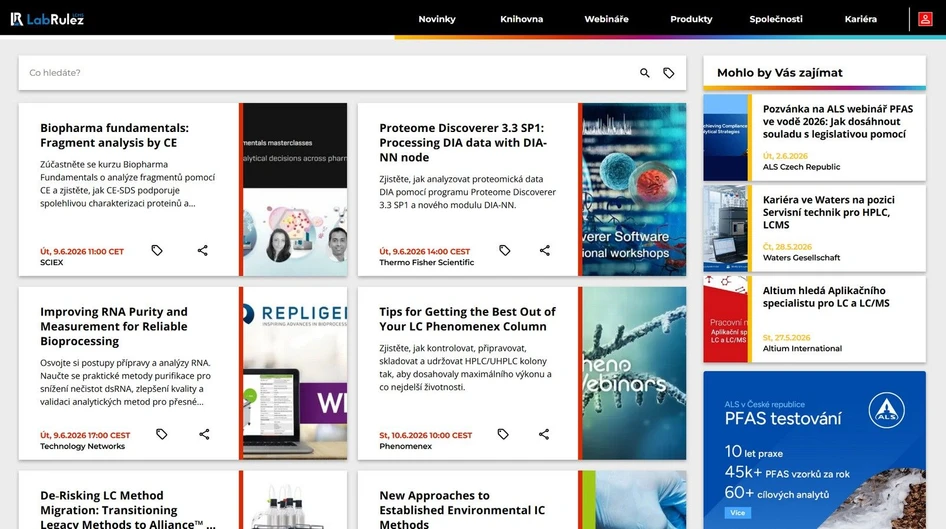Click 'PFAS testování' banner headline
The width and height of the screenshot is (946, 529).
783,419
